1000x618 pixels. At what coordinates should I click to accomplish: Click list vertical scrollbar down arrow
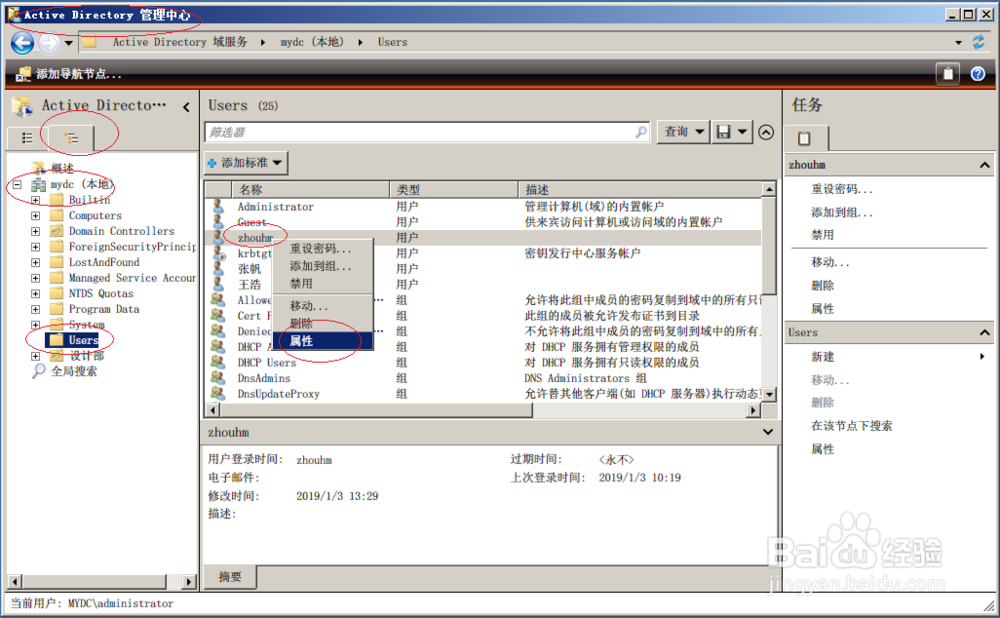[769, 394]
